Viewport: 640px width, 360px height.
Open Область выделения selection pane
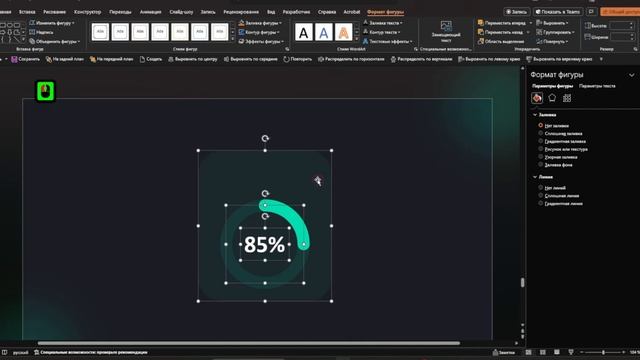pos(501,41)
